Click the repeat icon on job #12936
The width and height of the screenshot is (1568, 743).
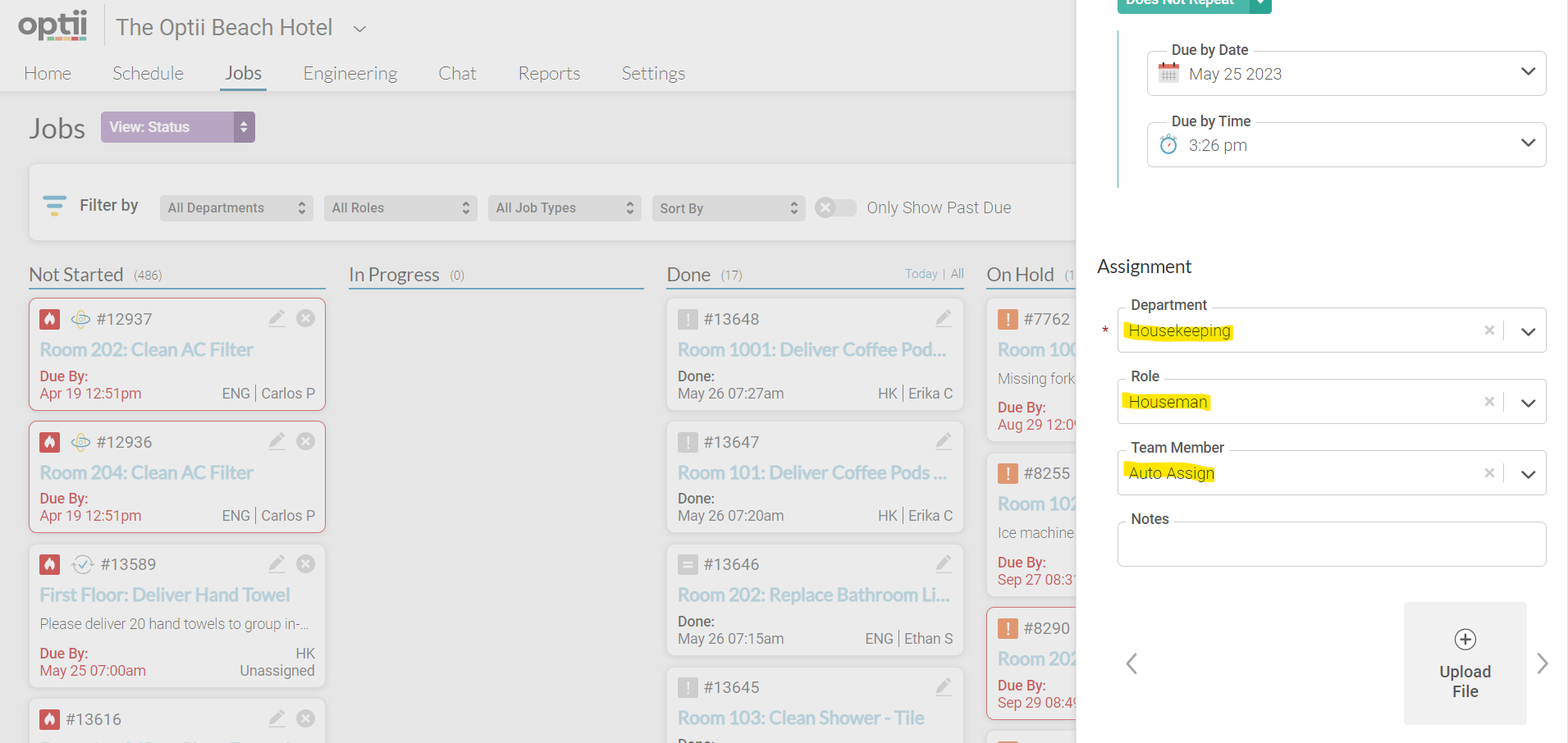[80, 442]
